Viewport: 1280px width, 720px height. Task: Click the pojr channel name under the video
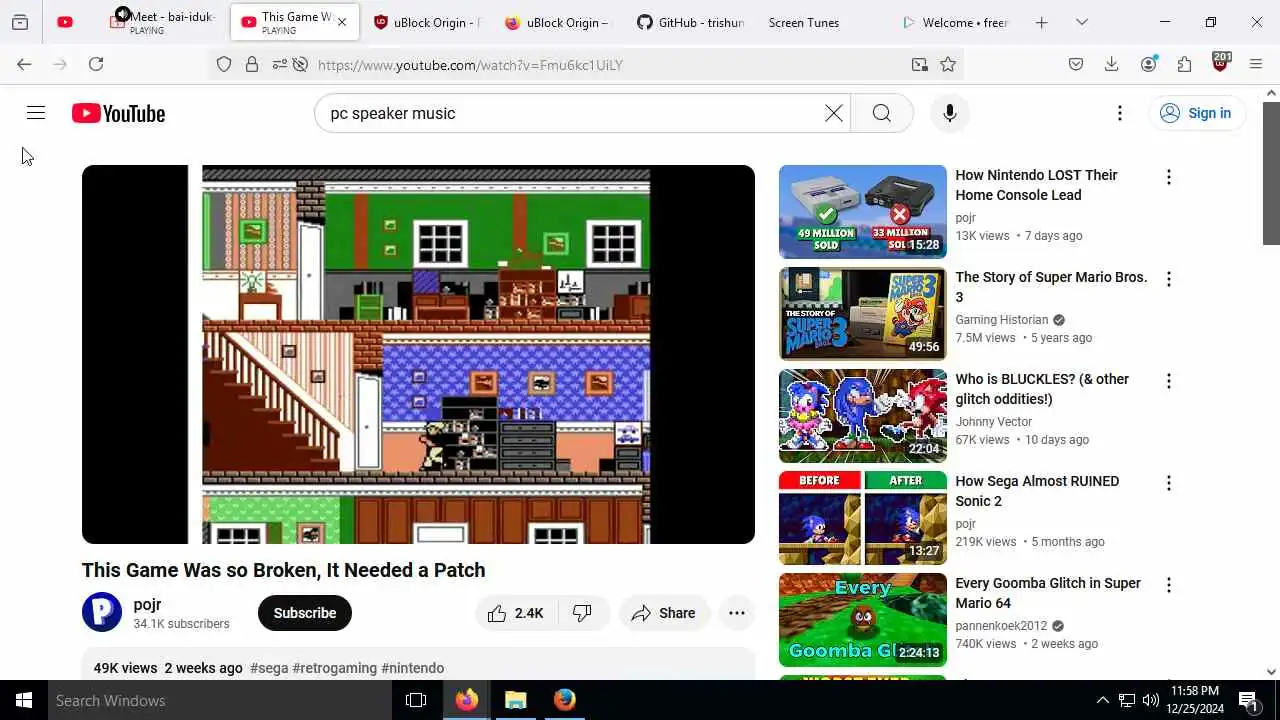[x=147, y=605]
